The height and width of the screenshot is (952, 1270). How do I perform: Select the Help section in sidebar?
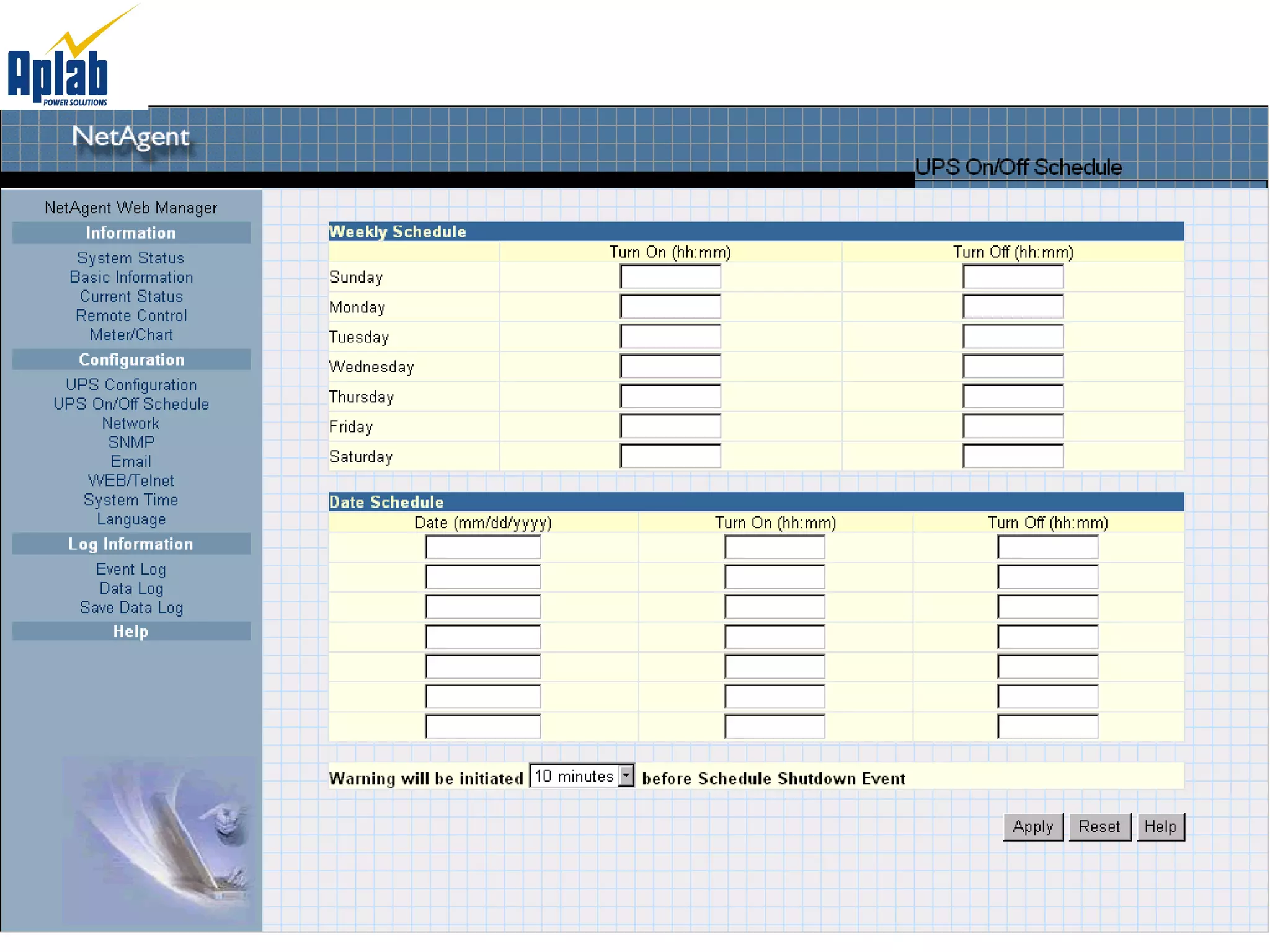point(131,632)
